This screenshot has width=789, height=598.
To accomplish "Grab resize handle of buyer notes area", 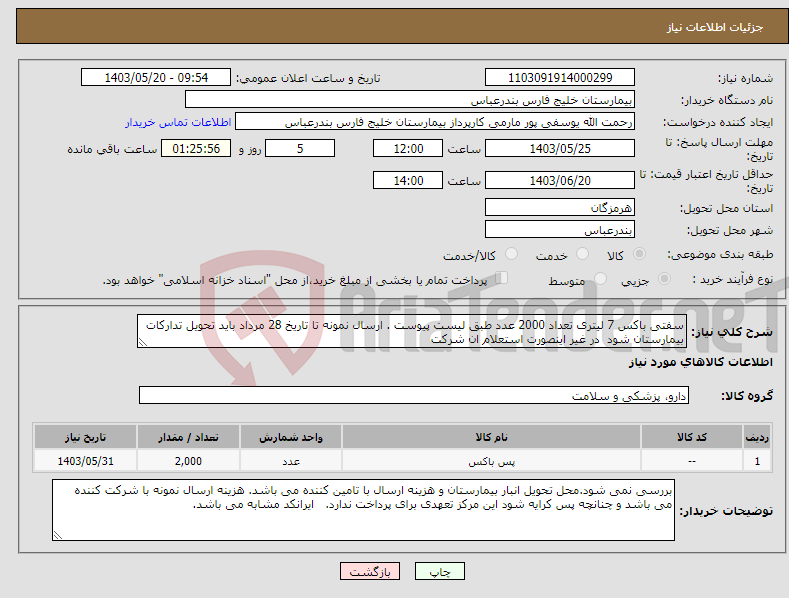I will (x=58, y=536).
